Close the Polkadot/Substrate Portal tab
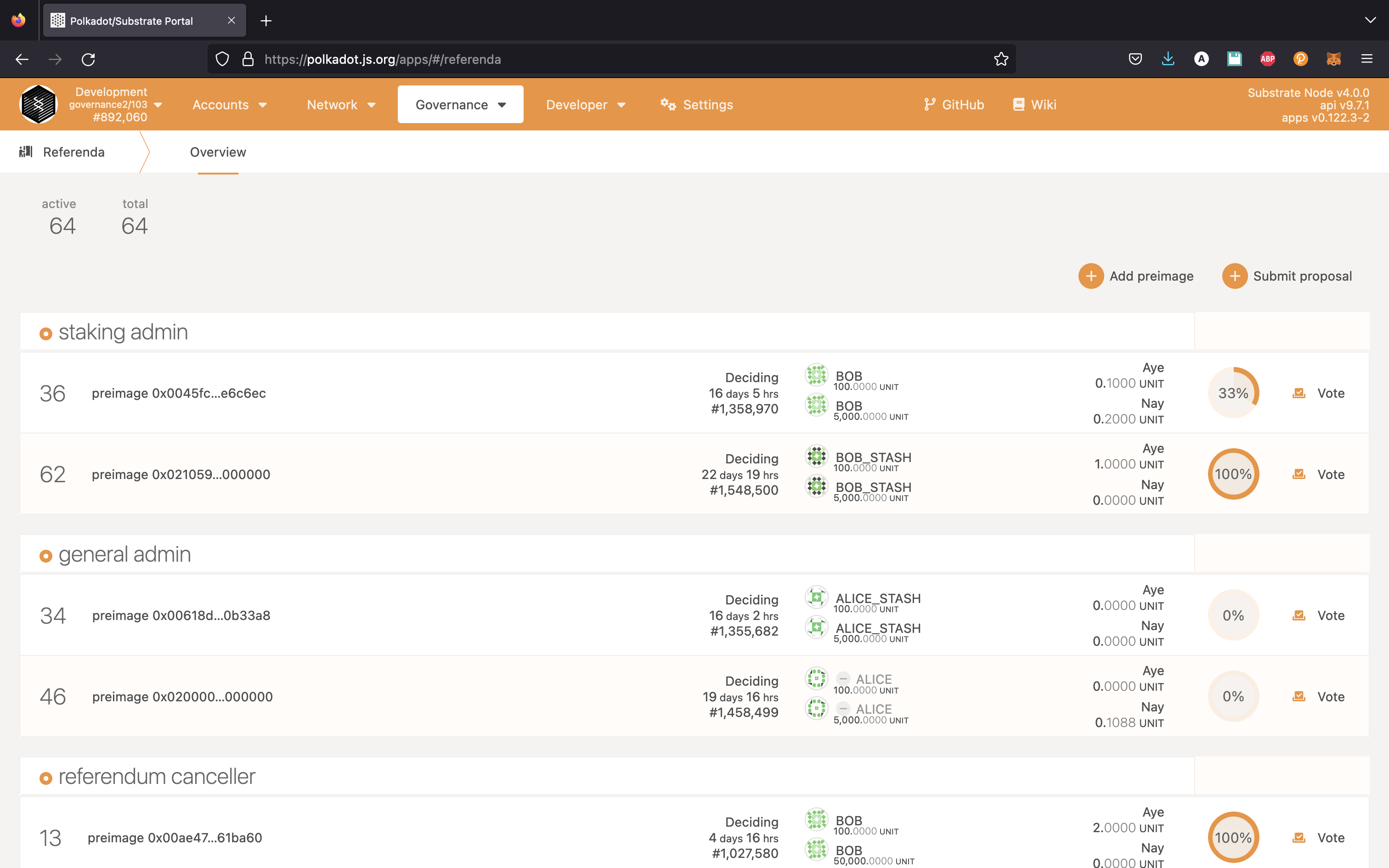The height and width of the screenshot is (868, 1389). [231, 20]
